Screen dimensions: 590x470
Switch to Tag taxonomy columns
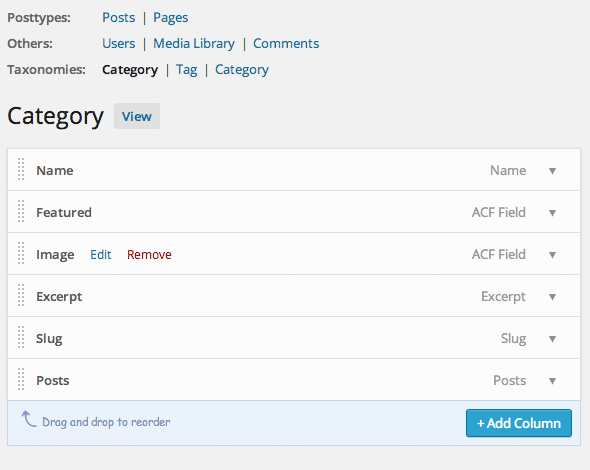click(x=187, y=70)
